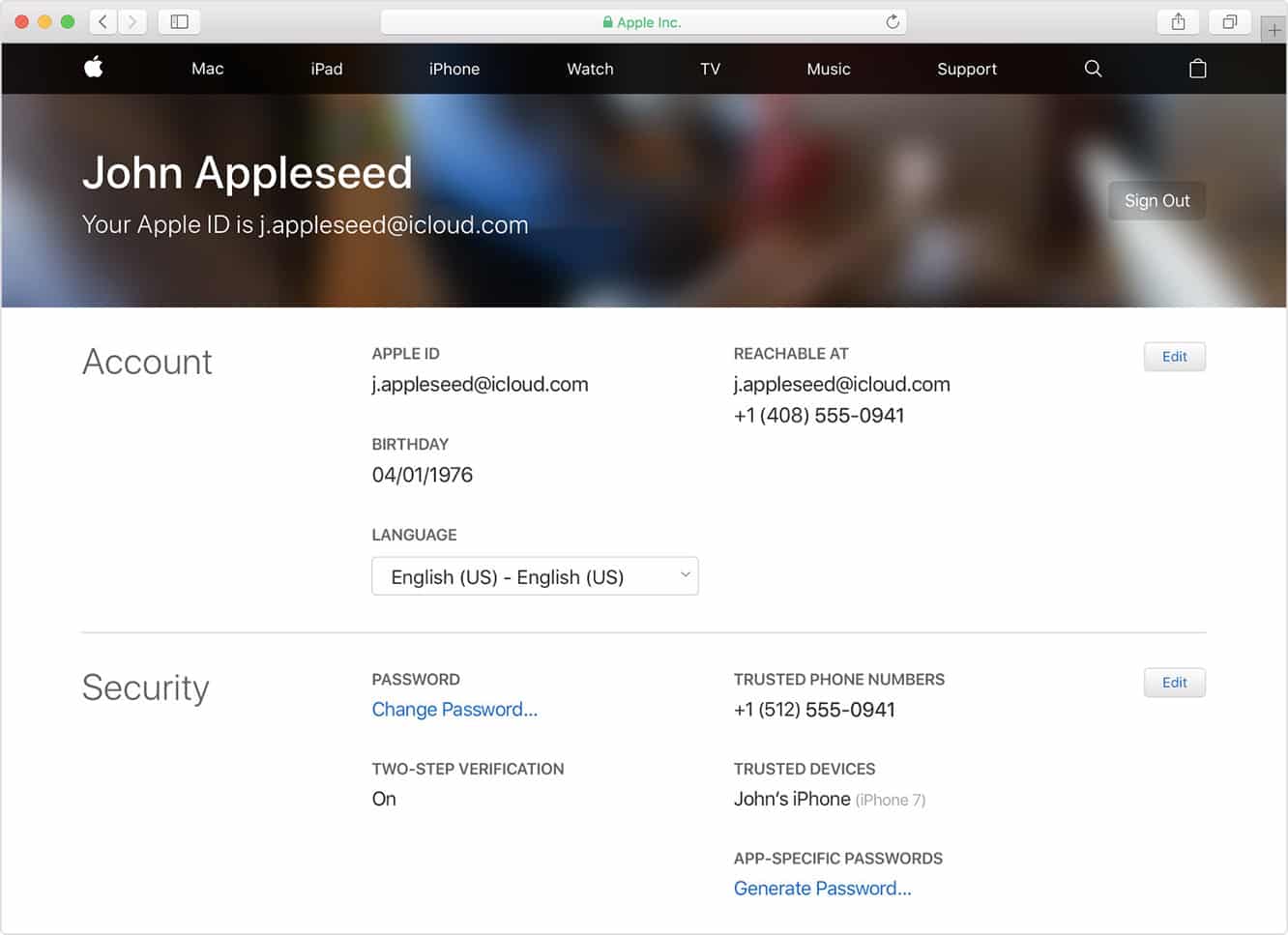Open the Change Password link
The width and height of the screenshot is (1288, 935).
[x=454, y=709]
